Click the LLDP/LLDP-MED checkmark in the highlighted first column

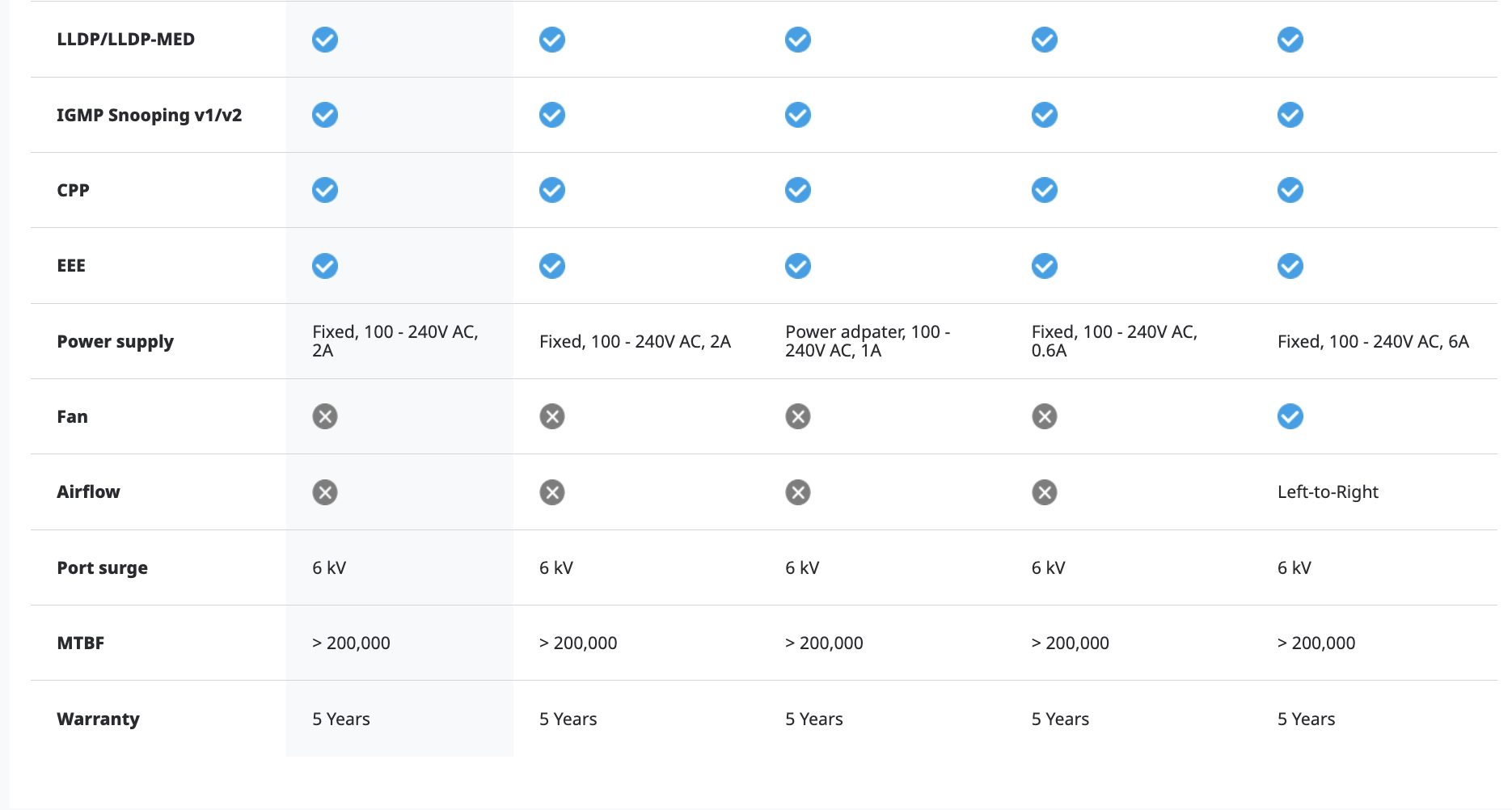[x=325, y=40]
